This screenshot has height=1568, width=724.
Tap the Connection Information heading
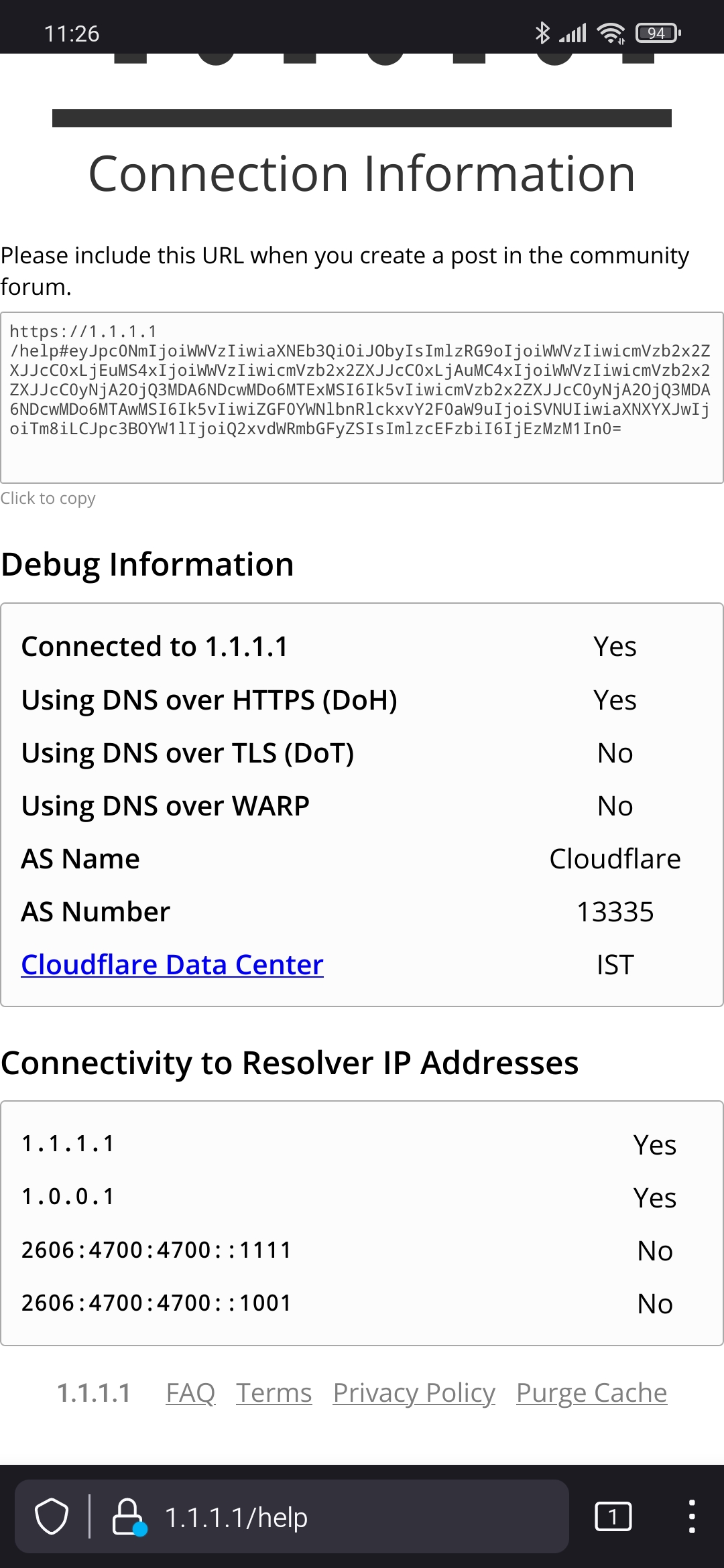[362, 174]
